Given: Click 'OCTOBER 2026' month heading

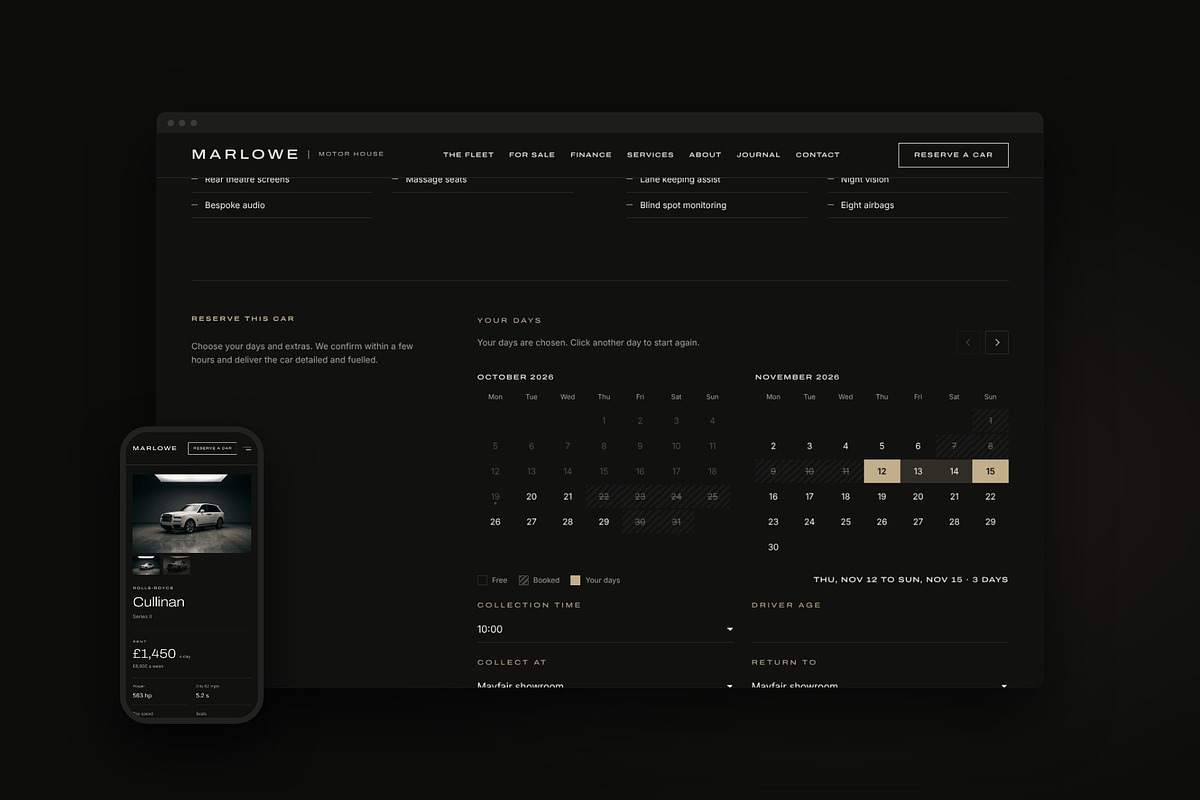Looking at the screenshot, I should click(515, 377).
